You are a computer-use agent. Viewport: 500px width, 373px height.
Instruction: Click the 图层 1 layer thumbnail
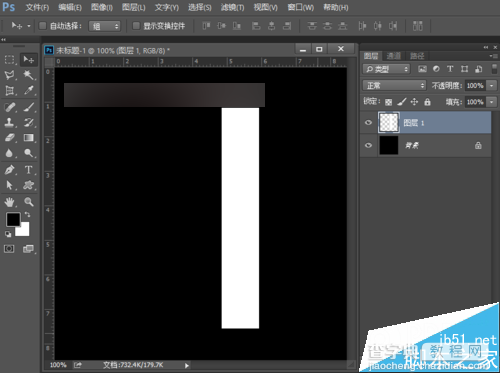coord(389,123)
